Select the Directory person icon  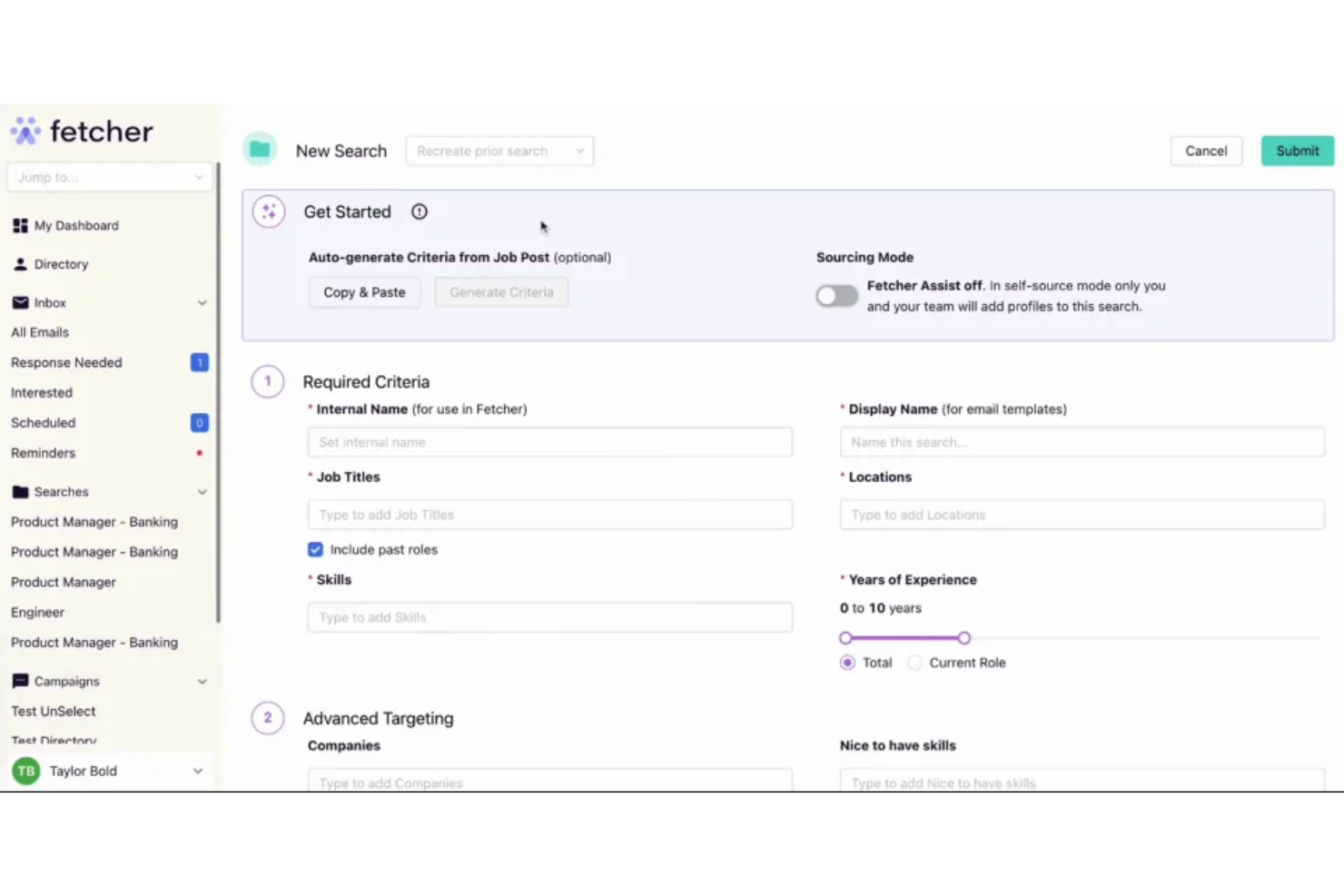click(19, 263)
